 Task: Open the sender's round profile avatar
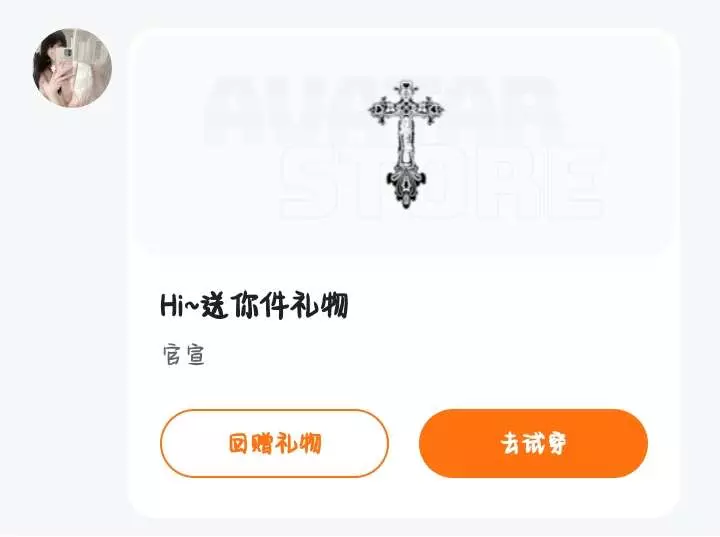72,68
